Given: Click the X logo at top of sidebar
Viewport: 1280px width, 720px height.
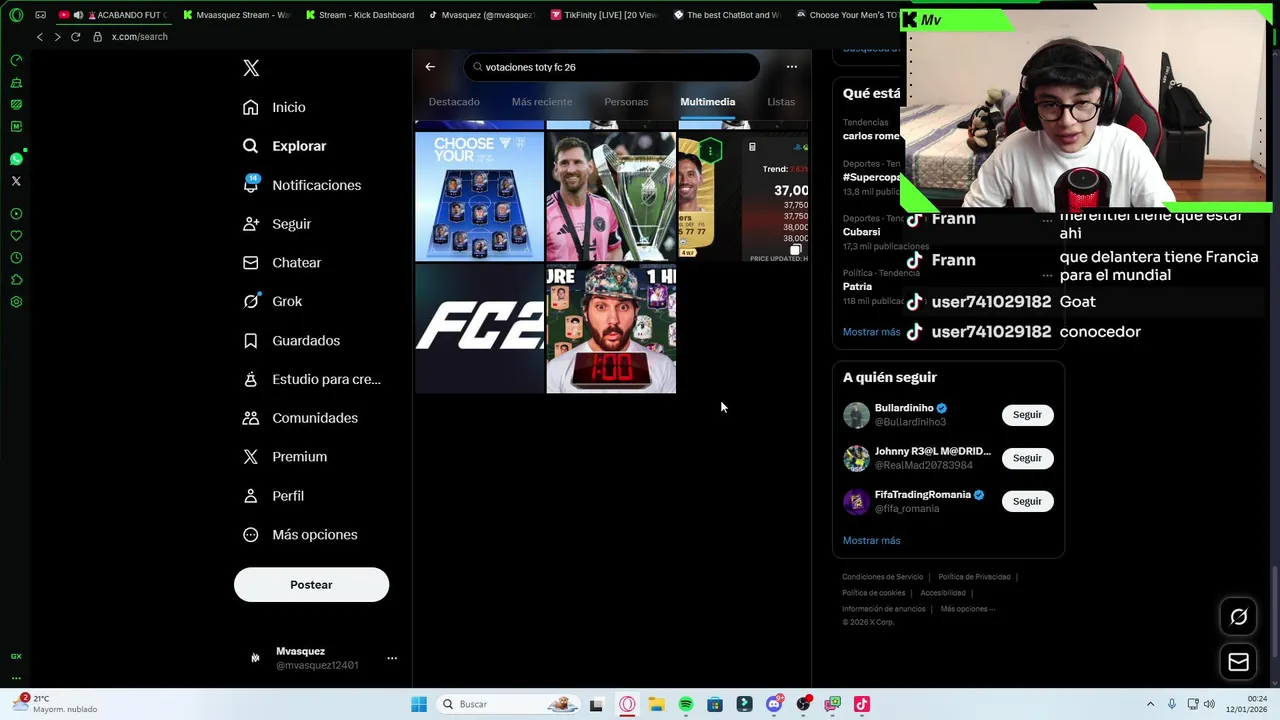Looking at the screenshot, I should click(x=251, y=68).
